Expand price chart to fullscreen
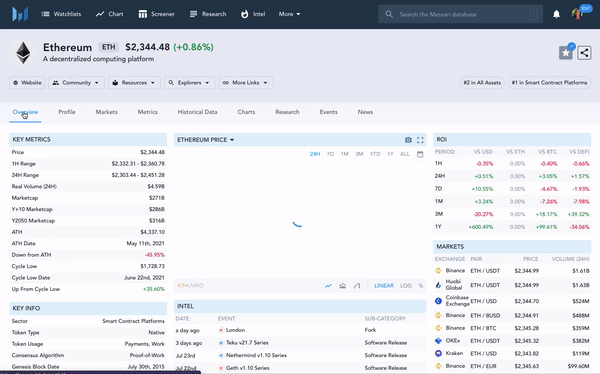This screenshot has width=600, height=374. 420,140
